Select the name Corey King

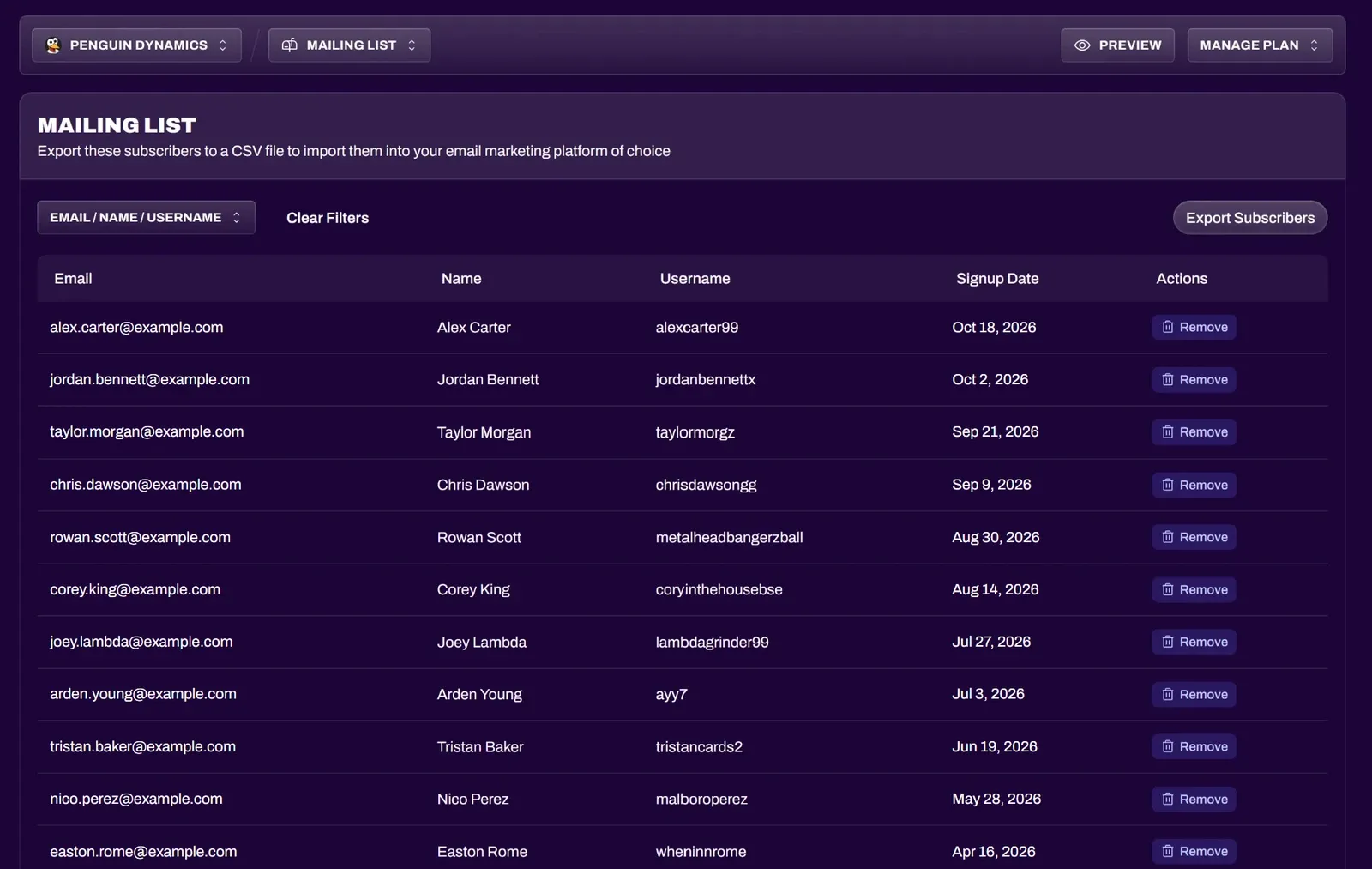473,589
